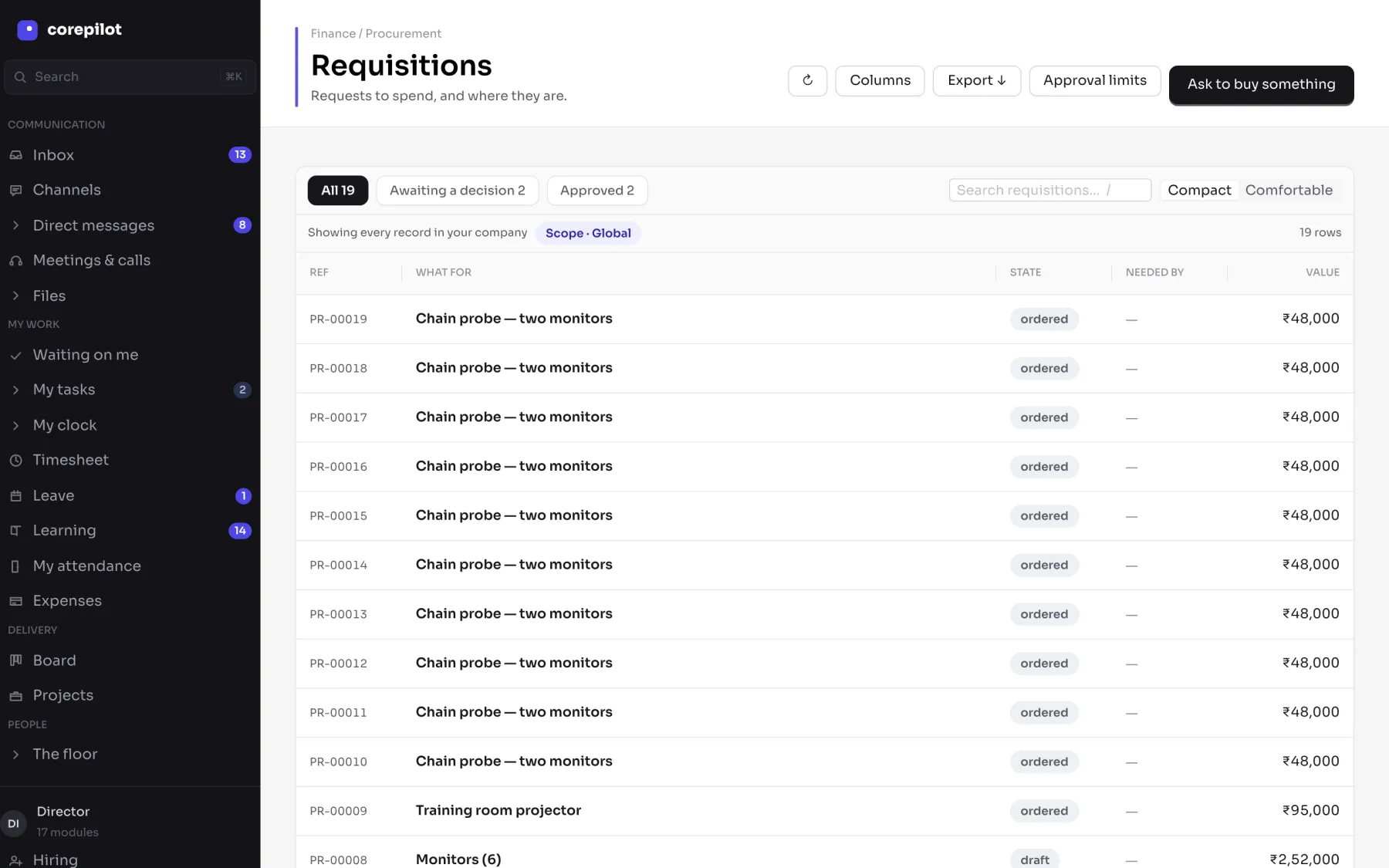Viewport: 1389px width, 868px height.
Task: Click the My attendance icon
Action: click(x=15, y=566)
